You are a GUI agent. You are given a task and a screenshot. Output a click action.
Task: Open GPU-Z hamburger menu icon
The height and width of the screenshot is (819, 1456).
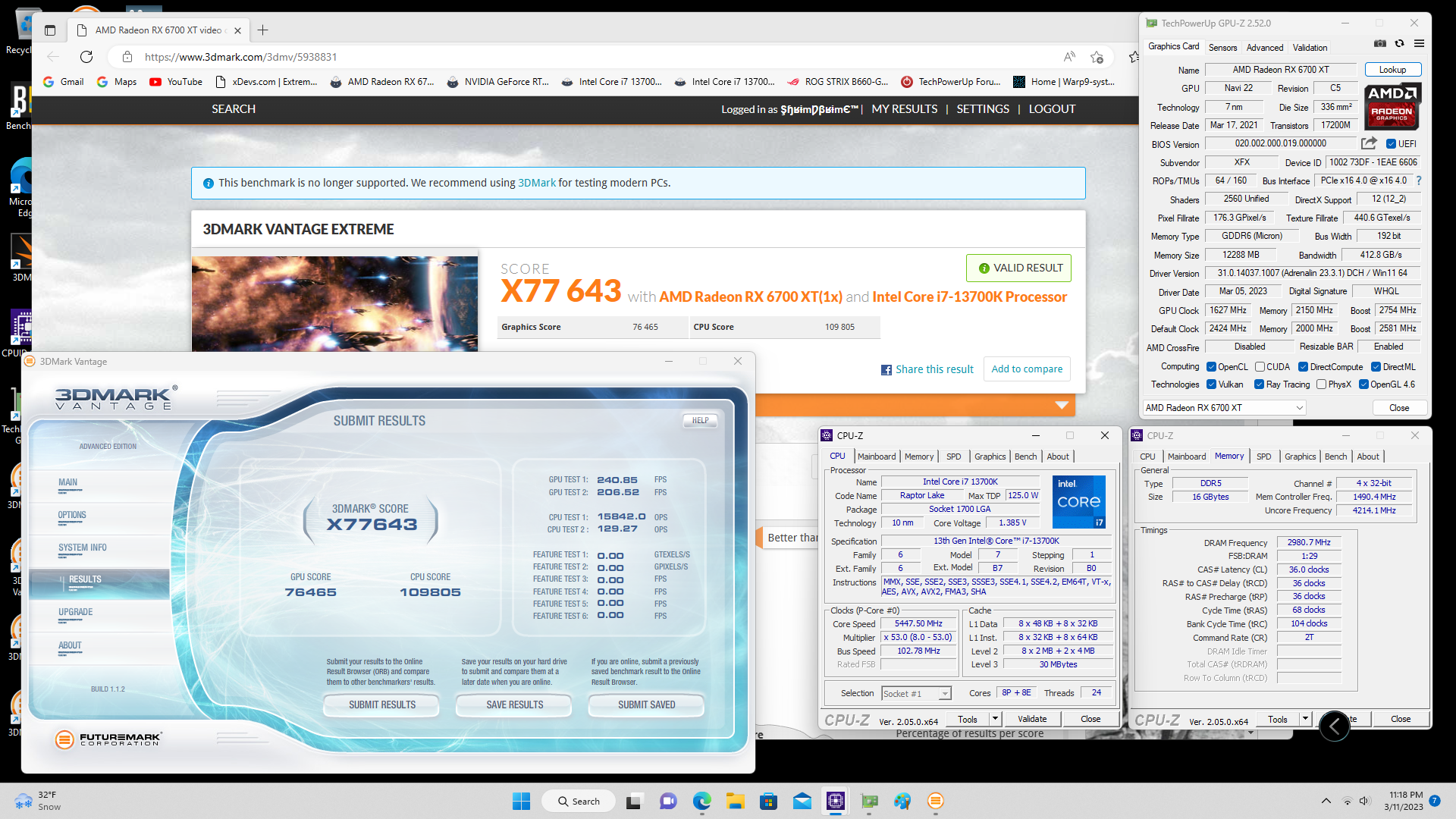[1419, 43]
